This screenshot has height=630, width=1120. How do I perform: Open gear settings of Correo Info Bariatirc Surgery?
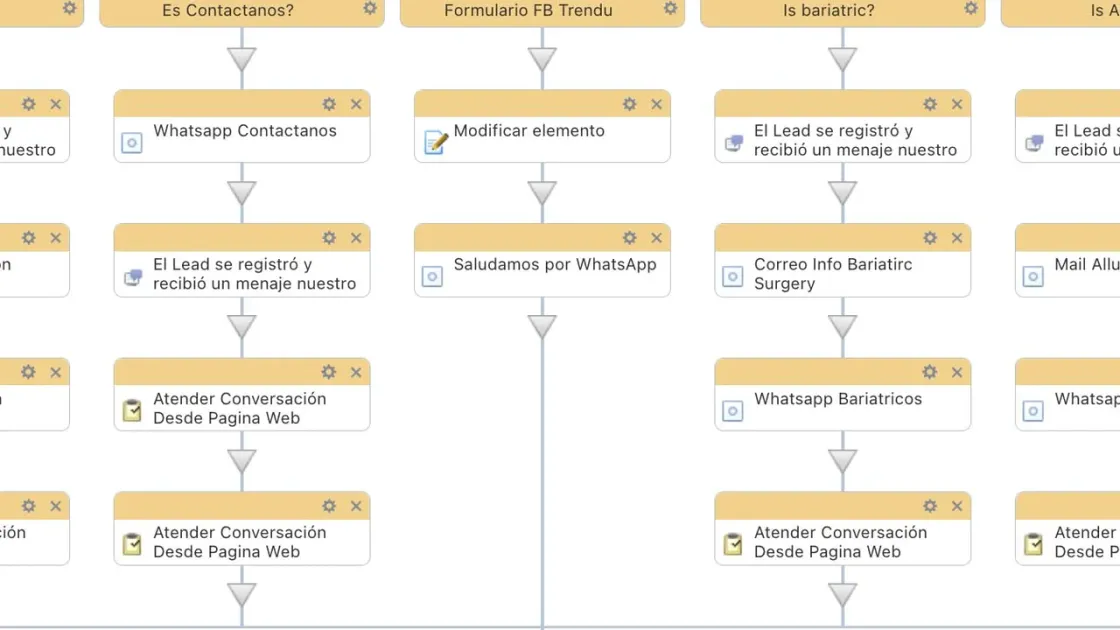[x=929, y=238]
